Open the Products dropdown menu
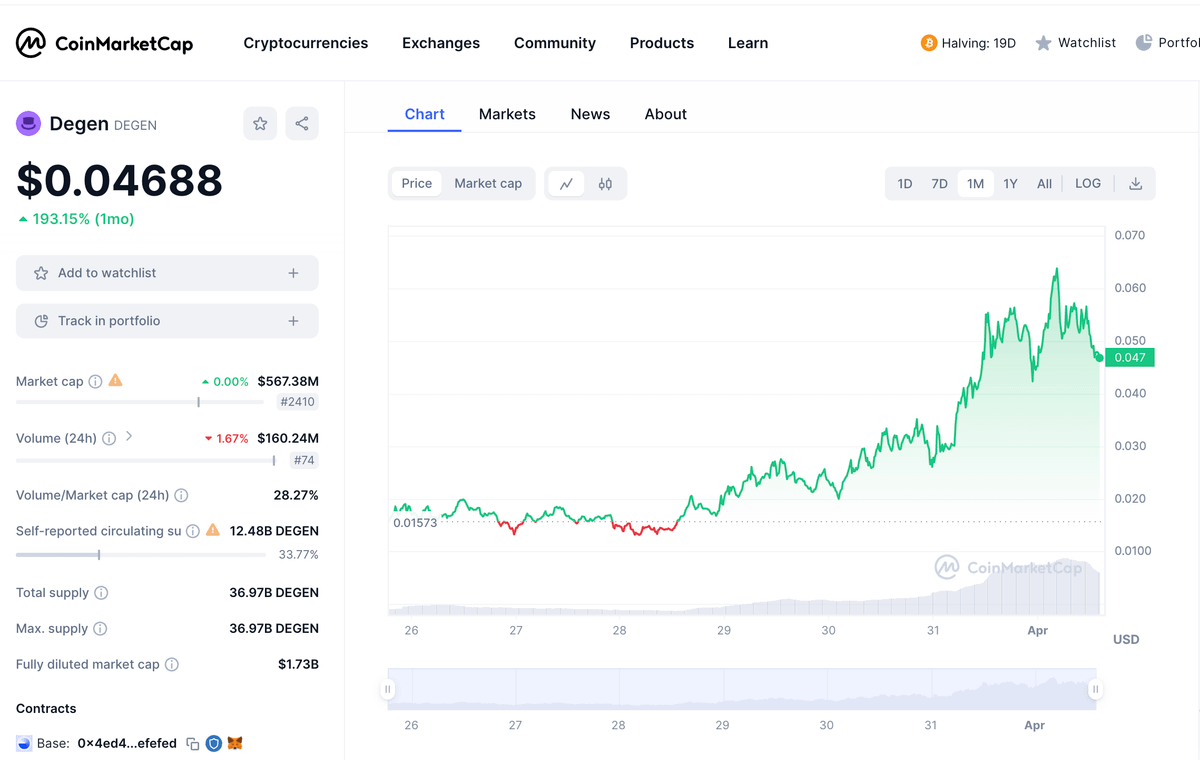The width and height of the screenshot is (1200, 760). click(661, 43)
